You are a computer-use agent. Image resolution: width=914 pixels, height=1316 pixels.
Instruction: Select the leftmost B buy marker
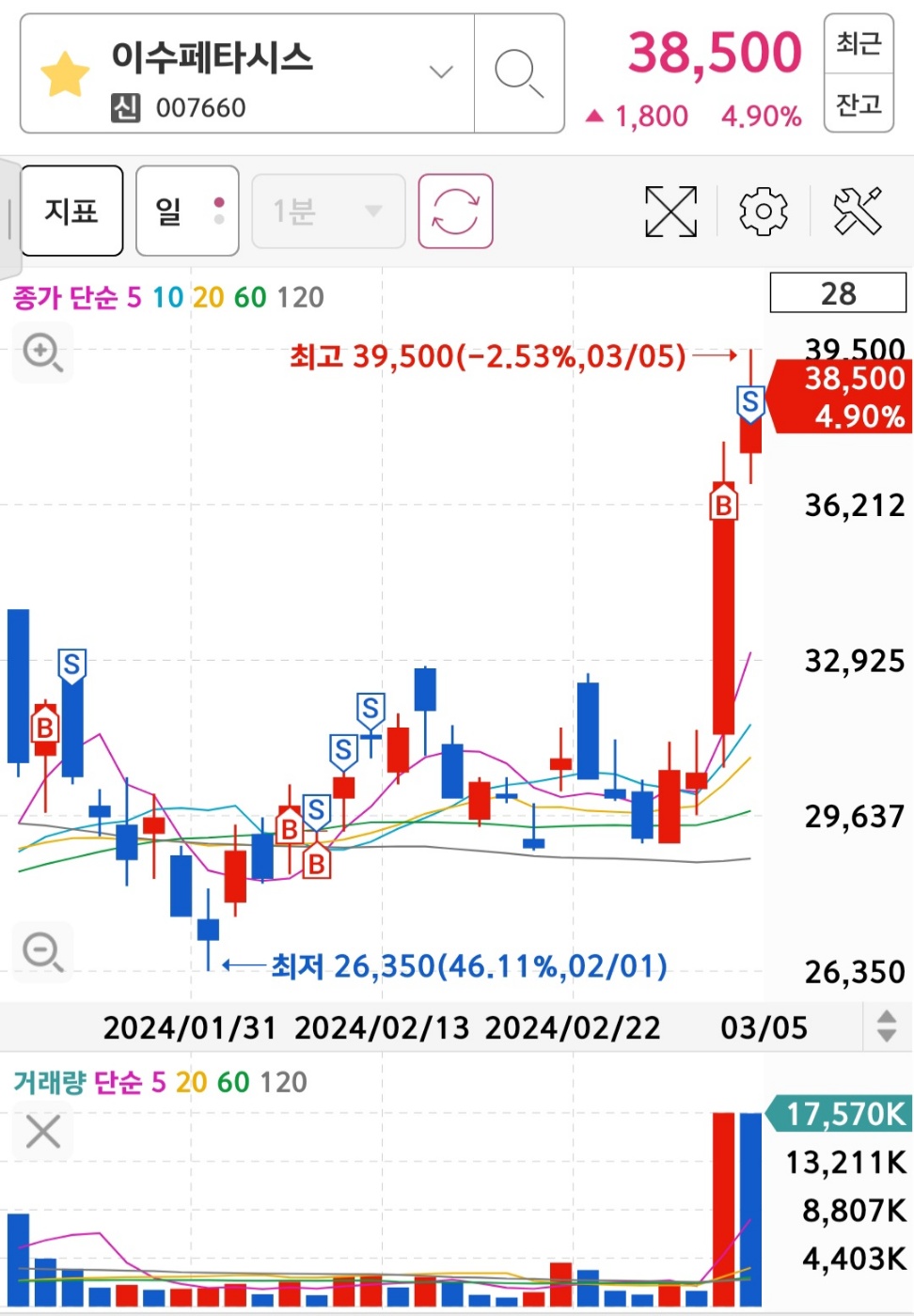[44, 725]
